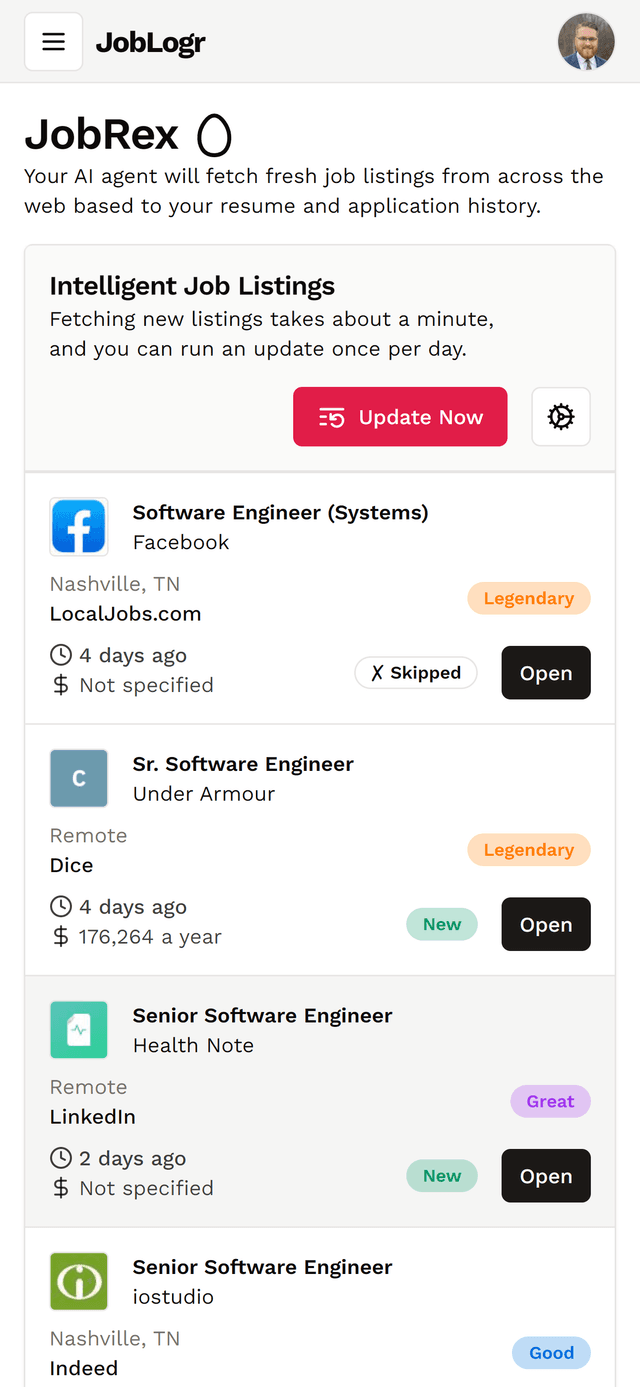Click the Update Now button
The width and height of the screenshot is (640, 1387).
[x=400, y=417]
